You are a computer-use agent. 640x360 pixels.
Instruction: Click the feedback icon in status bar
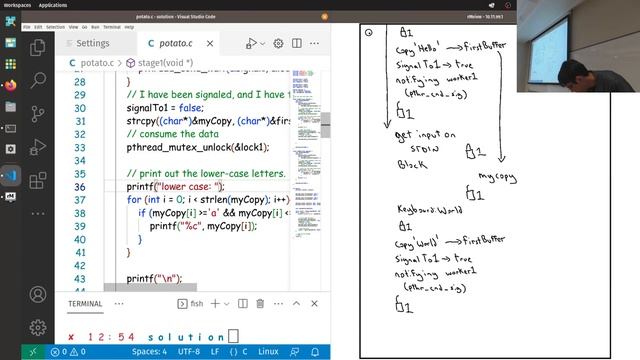(294, 351)
